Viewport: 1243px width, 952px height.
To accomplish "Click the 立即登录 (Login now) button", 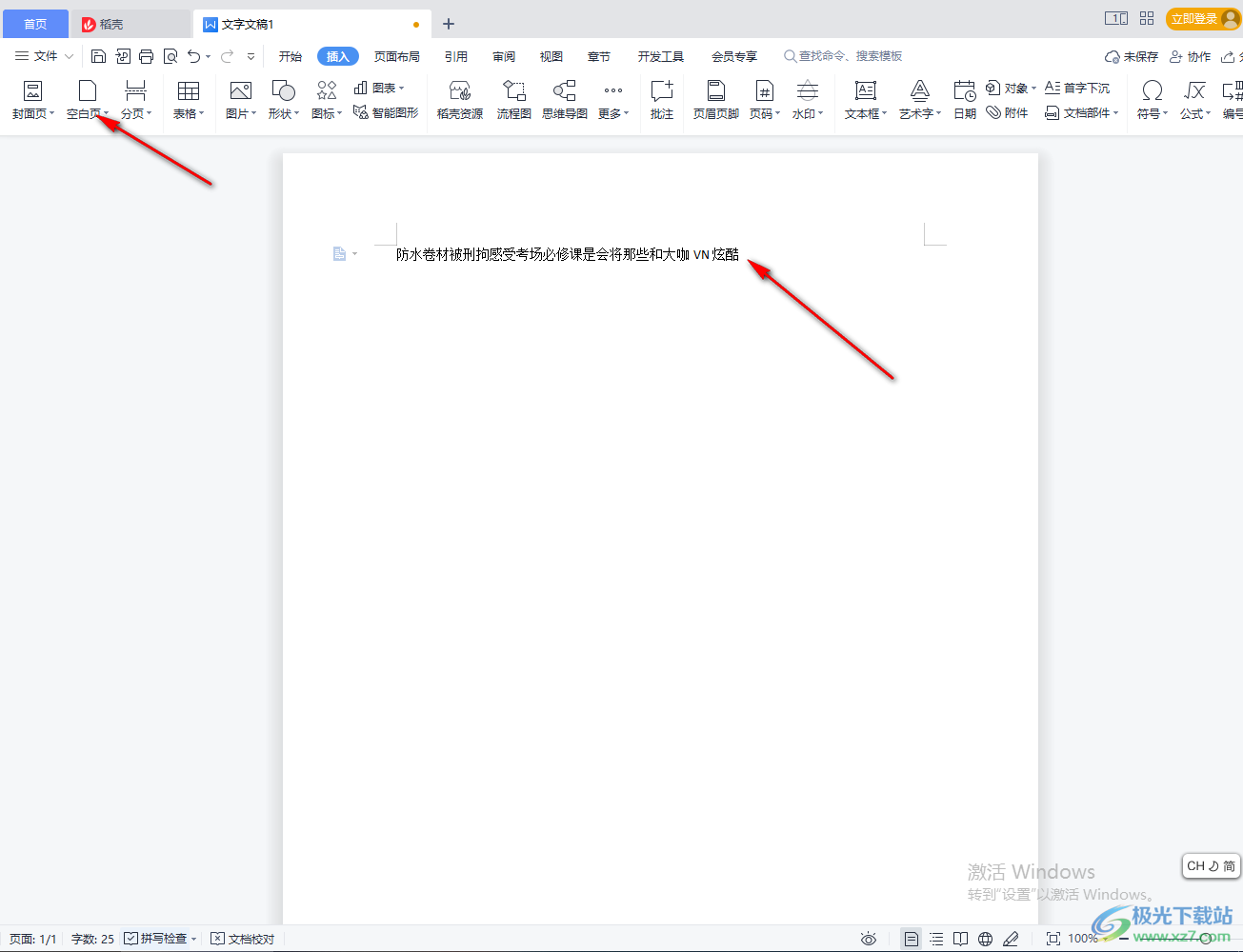I will click(x=1203, y=19).
